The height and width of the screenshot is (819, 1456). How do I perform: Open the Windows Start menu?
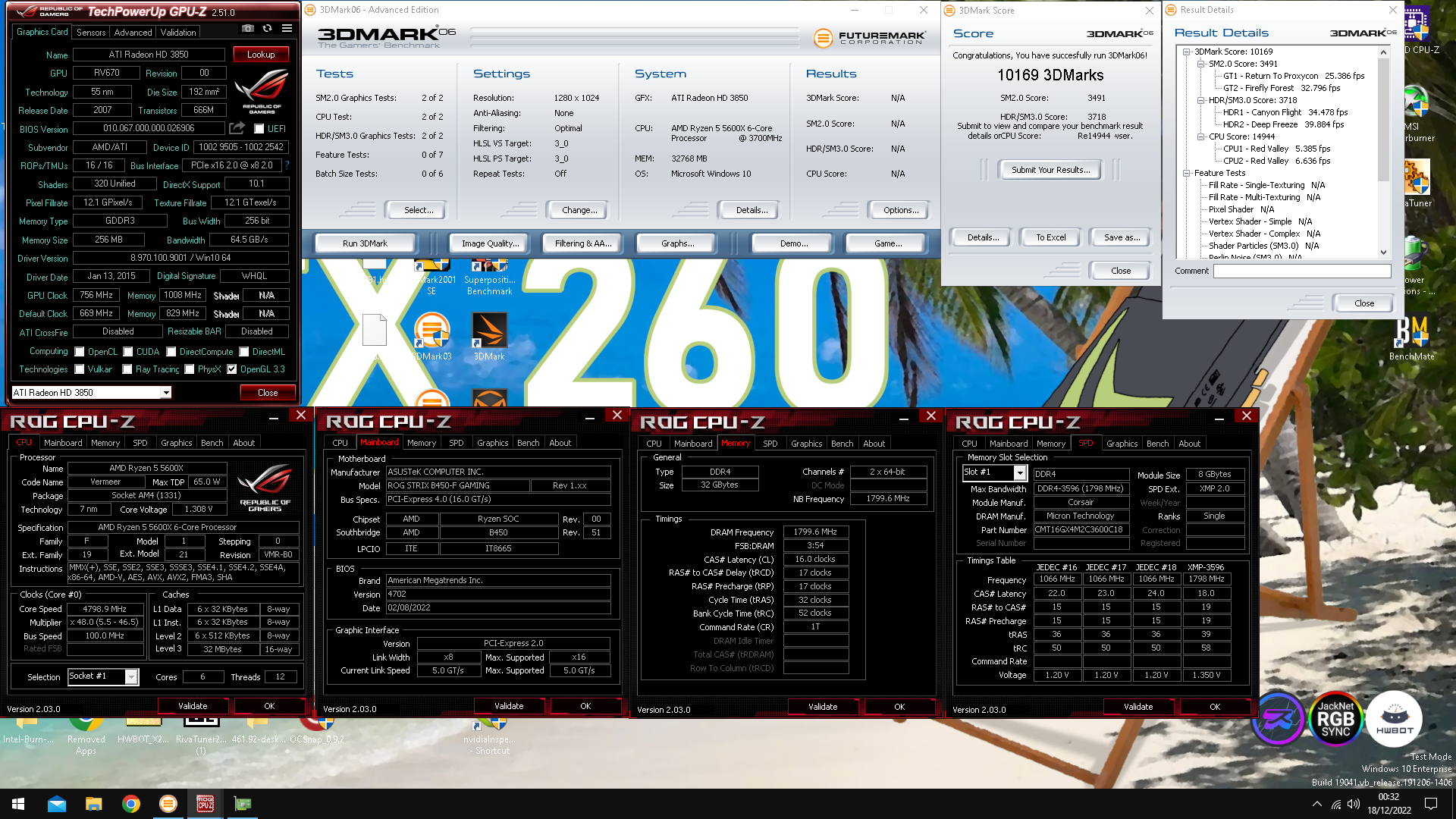(18, 804)
